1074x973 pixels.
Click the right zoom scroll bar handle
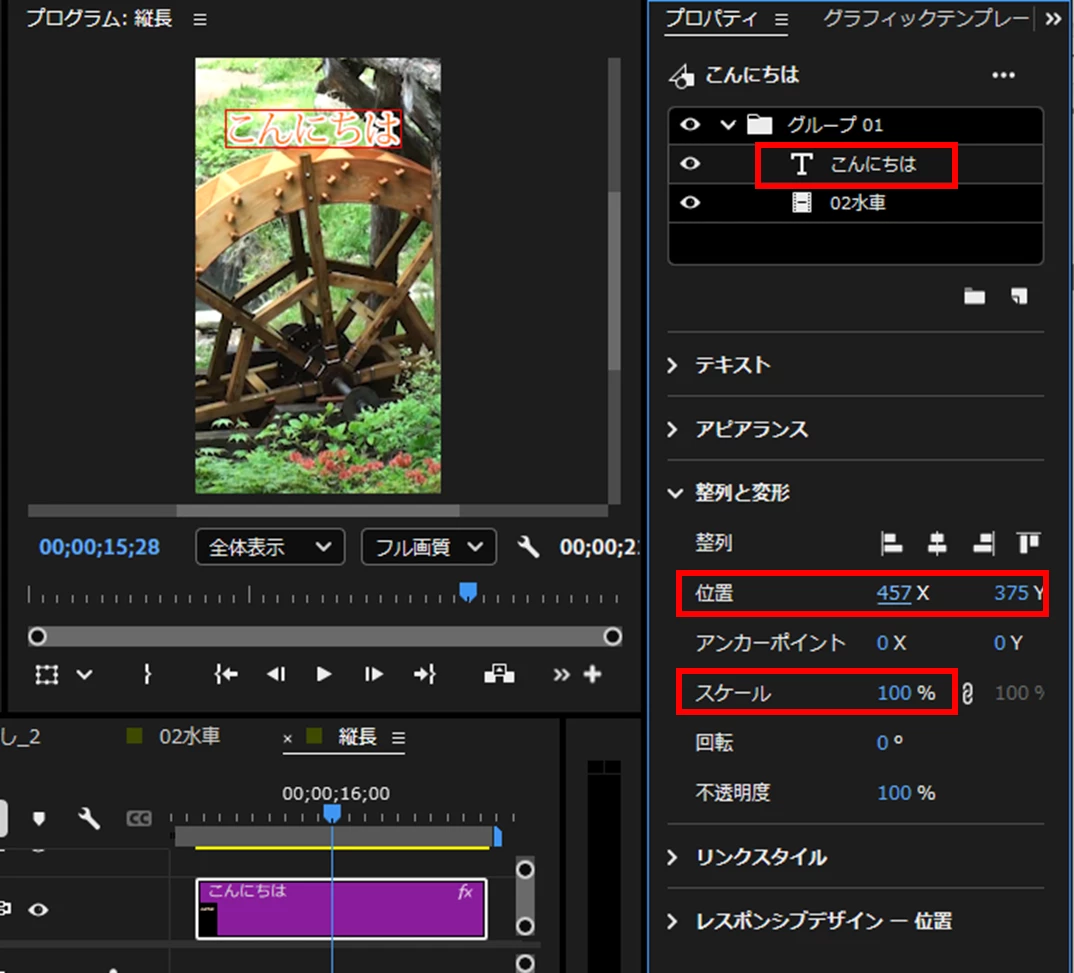tap(612, 637)
